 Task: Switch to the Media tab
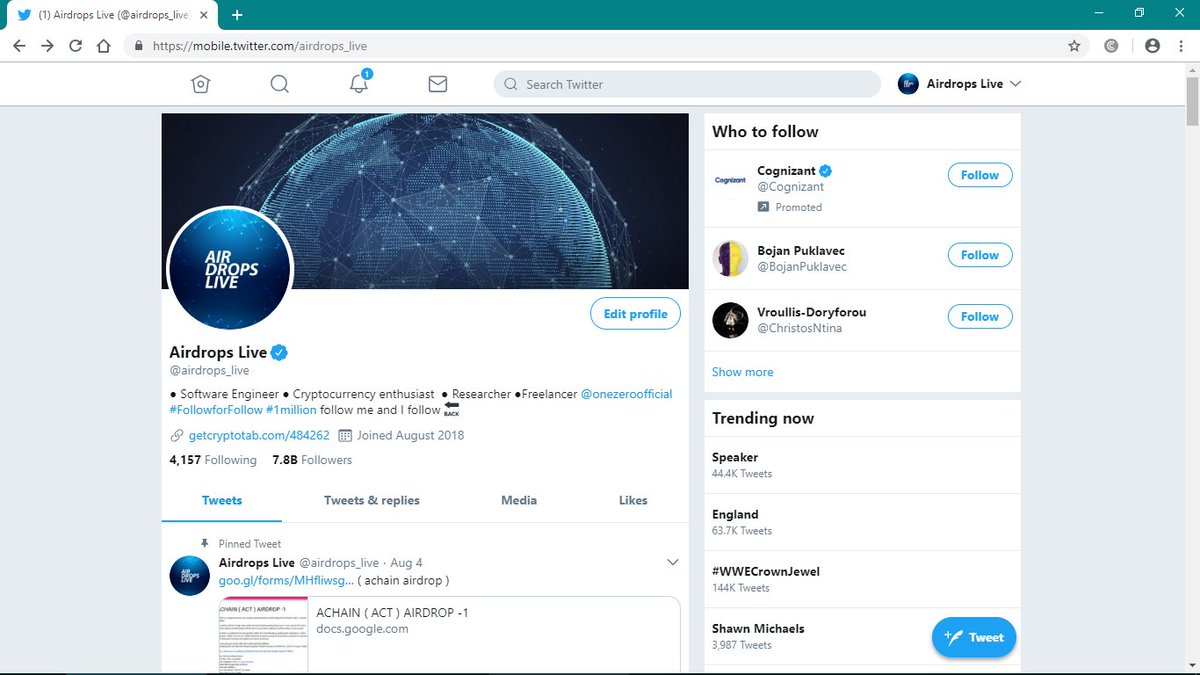point(518,500)
